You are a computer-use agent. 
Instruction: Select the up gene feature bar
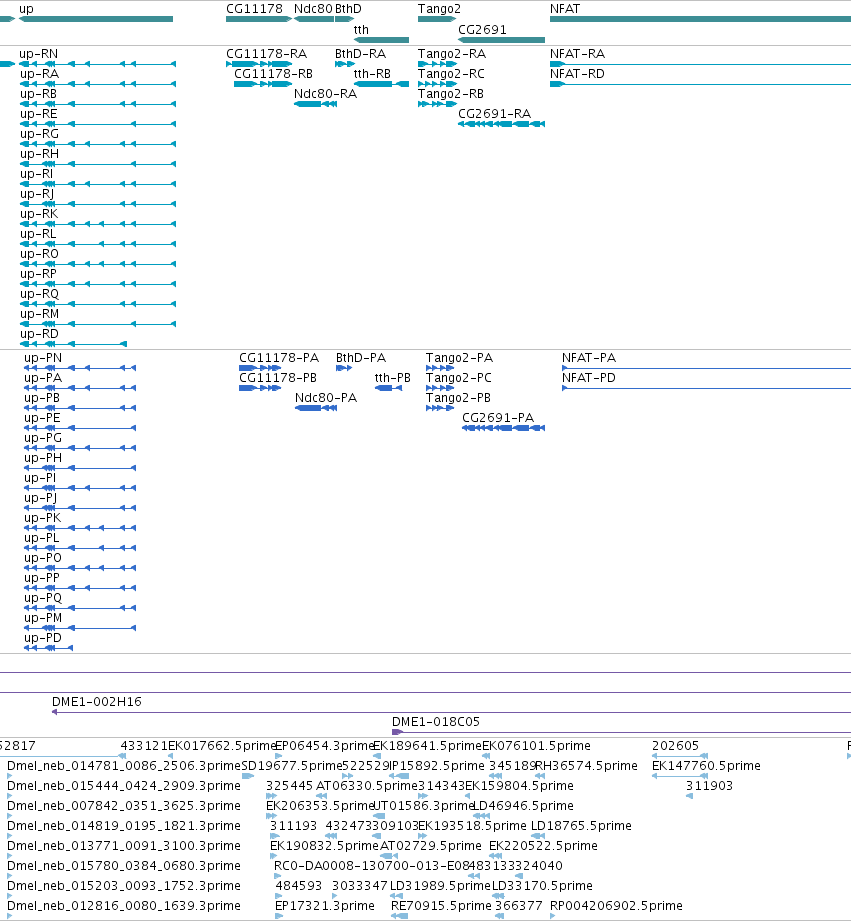pyautogui.click(x=96, y=19)
